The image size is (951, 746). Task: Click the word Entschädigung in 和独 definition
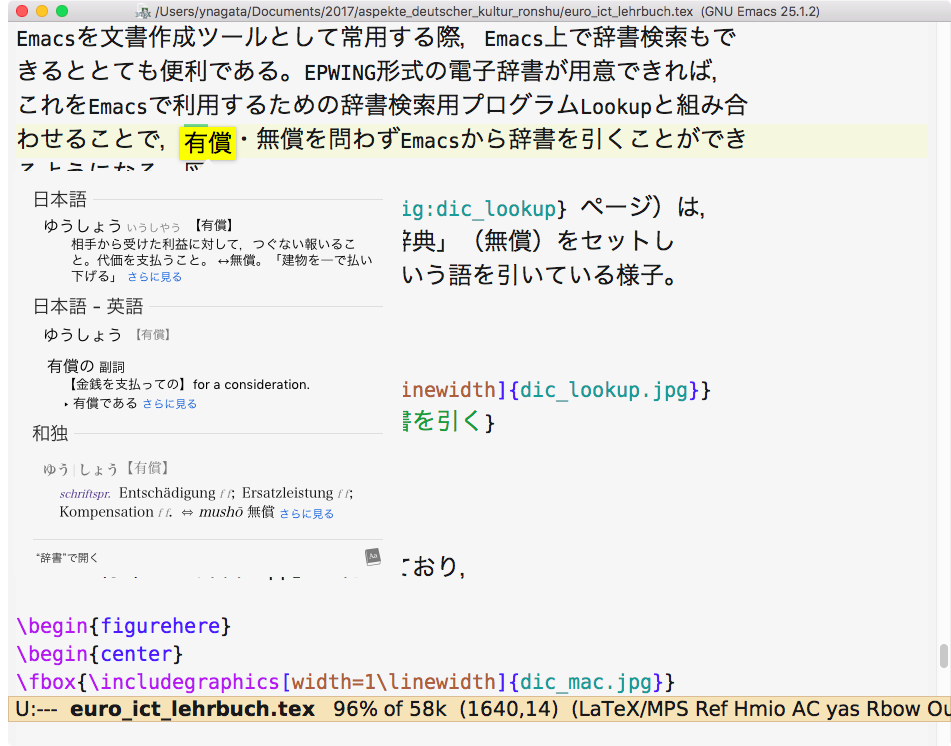tap(167, 492)
